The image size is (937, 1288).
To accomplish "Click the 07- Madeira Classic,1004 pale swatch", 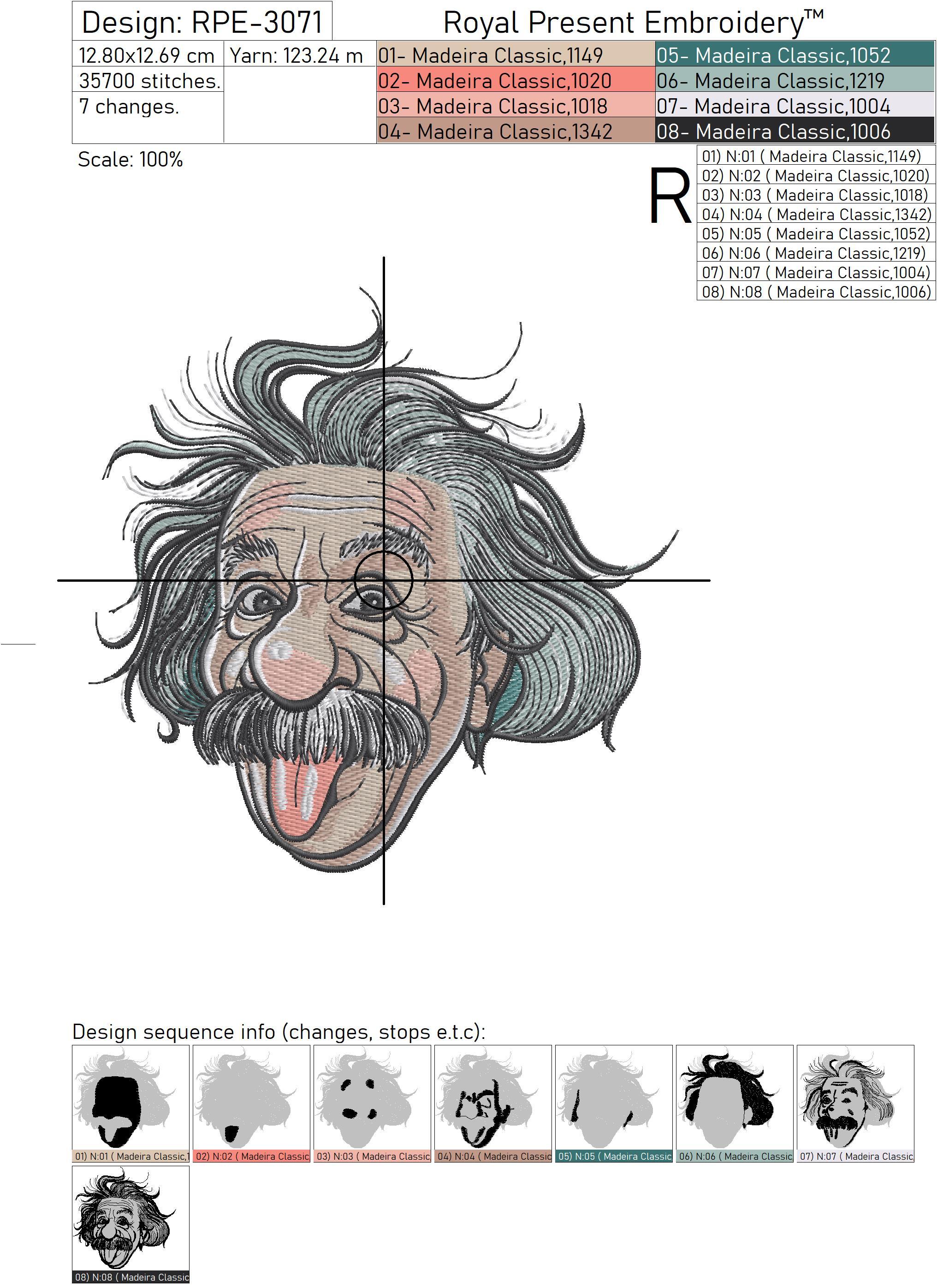I will pyautogui.click(x=795, y=106).
